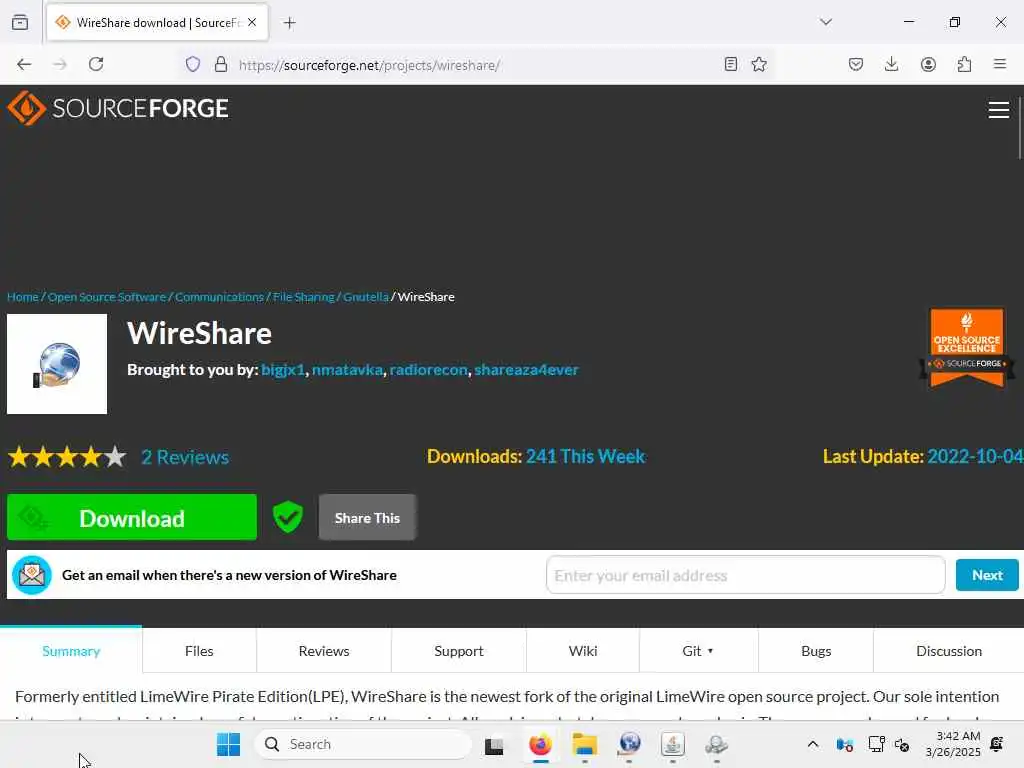Reload the current page
Viewport: 1024px width, 768px height.
point(96,64)
